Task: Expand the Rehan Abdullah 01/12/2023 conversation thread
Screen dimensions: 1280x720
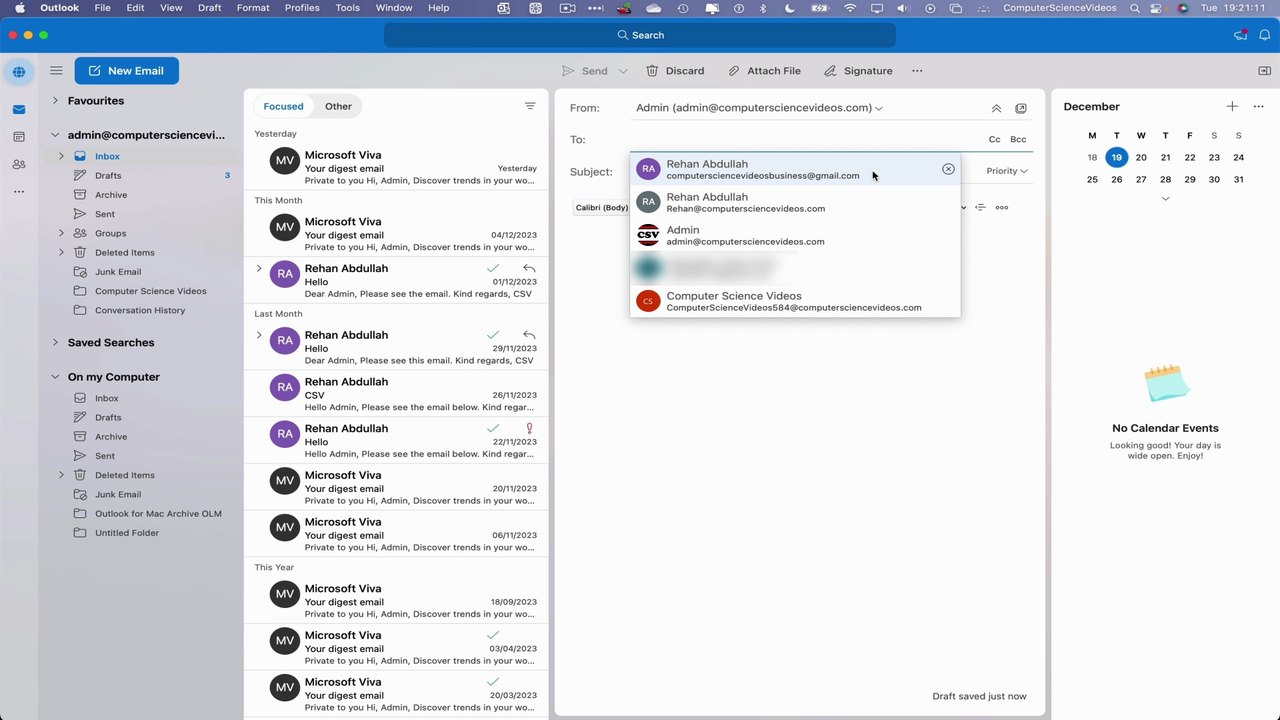Action: [259, 268]
